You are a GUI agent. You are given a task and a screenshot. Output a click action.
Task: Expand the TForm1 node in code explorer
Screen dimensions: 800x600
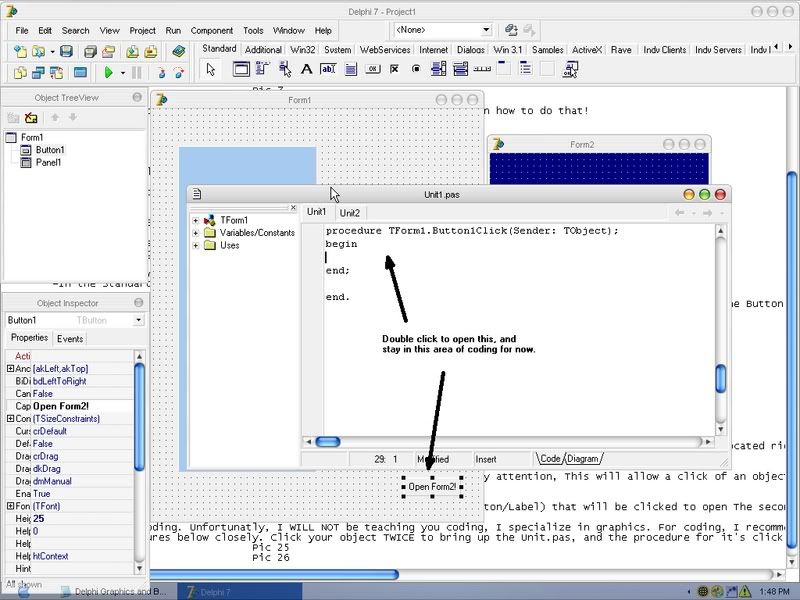click(196, 220)
